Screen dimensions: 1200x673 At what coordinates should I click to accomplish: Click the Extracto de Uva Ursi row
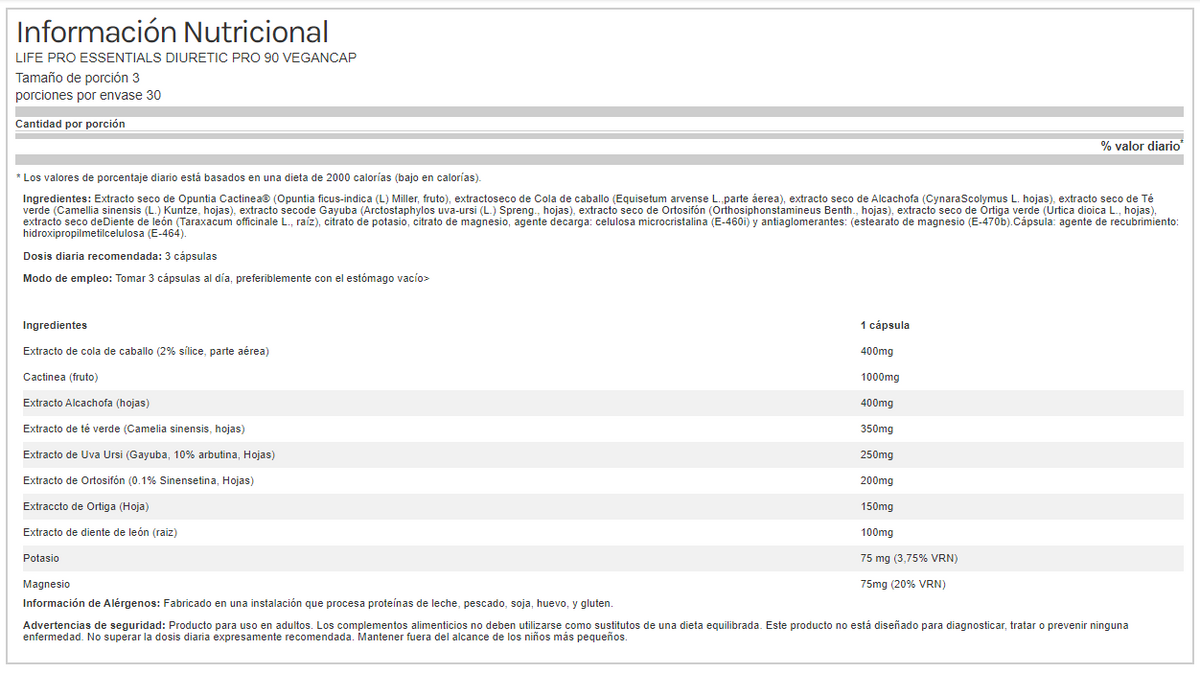(148, 455)
